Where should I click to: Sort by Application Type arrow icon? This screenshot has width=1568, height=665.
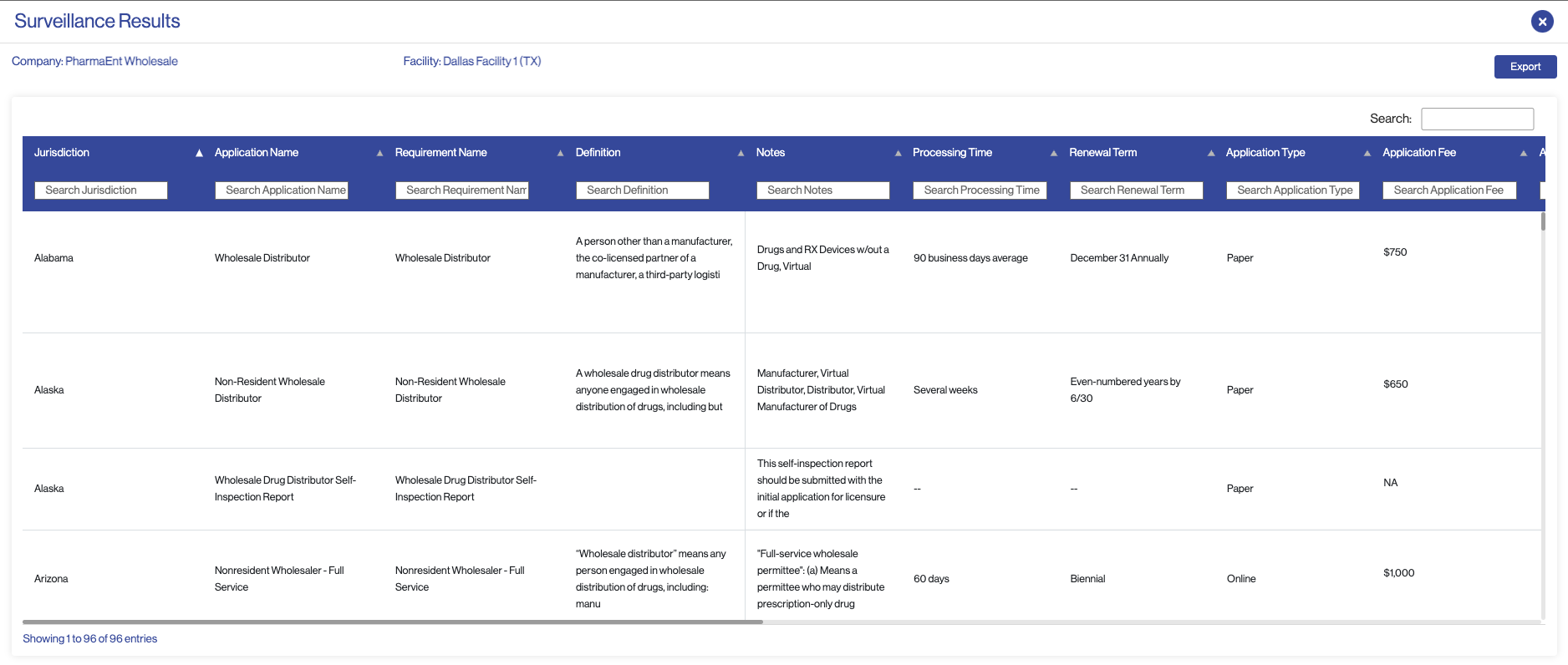[1367, 153]
